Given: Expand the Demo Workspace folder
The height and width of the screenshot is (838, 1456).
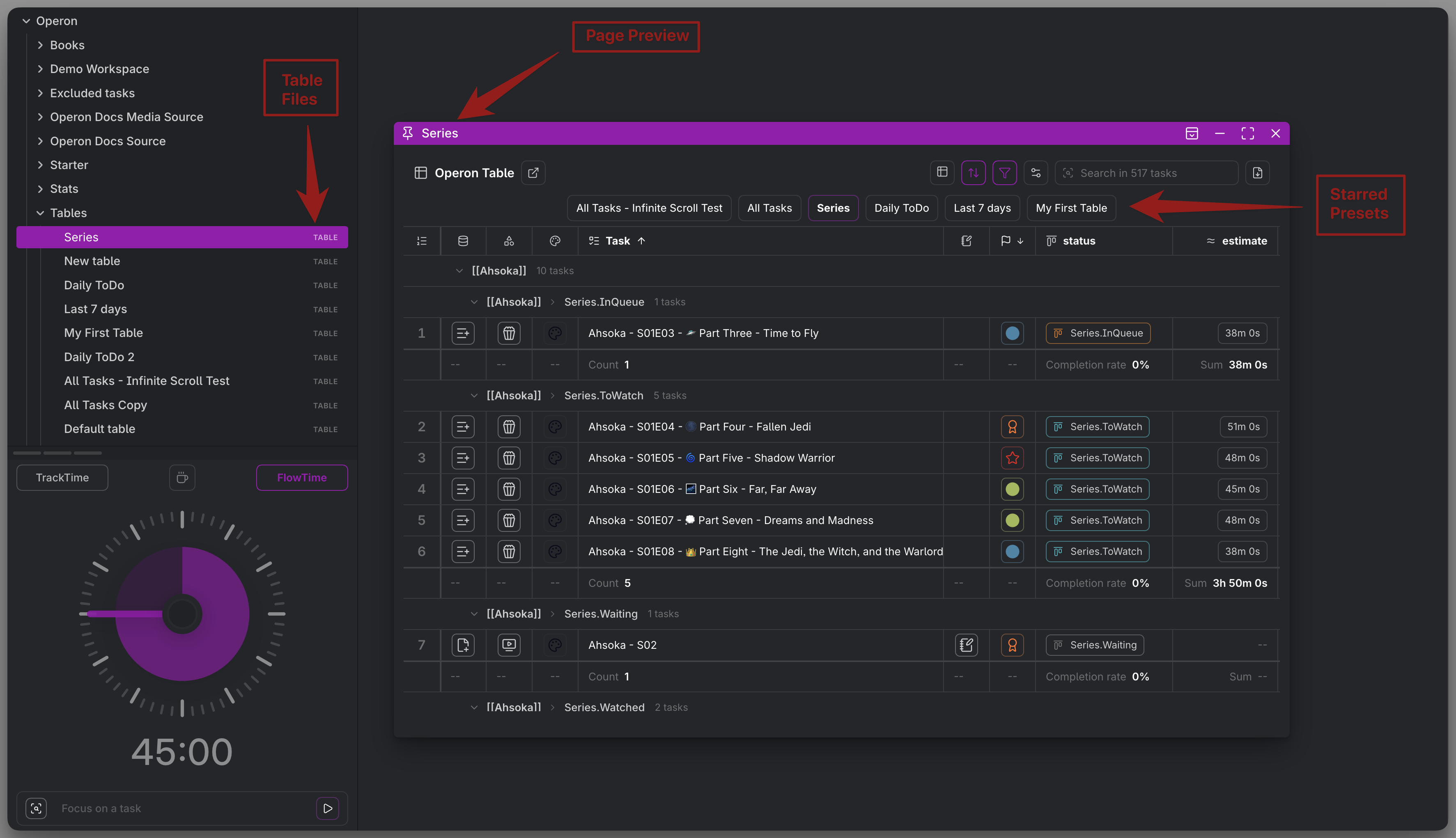Looking at the screenshot, I should pyautogui.click(x=40, y=69).
